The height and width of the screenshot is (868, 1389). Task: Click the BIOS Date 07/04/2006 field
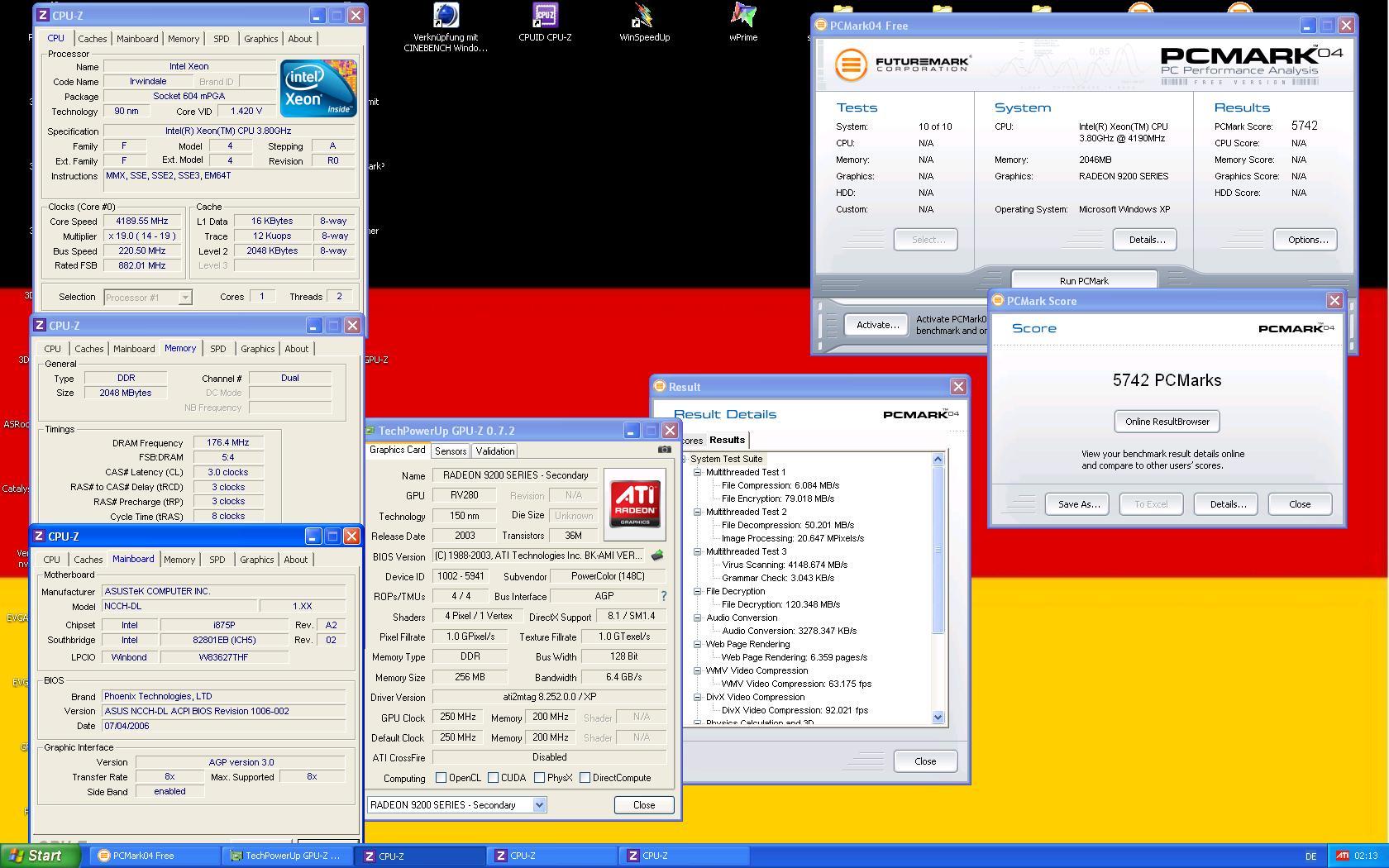[223, 726]
